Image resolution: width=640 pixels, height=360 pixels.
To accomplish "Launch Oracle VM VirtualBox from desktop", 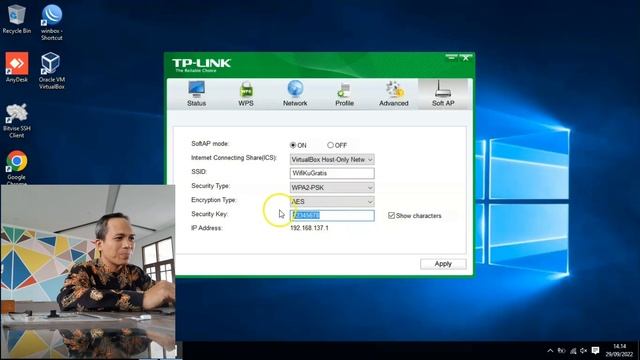I will 51,71.
